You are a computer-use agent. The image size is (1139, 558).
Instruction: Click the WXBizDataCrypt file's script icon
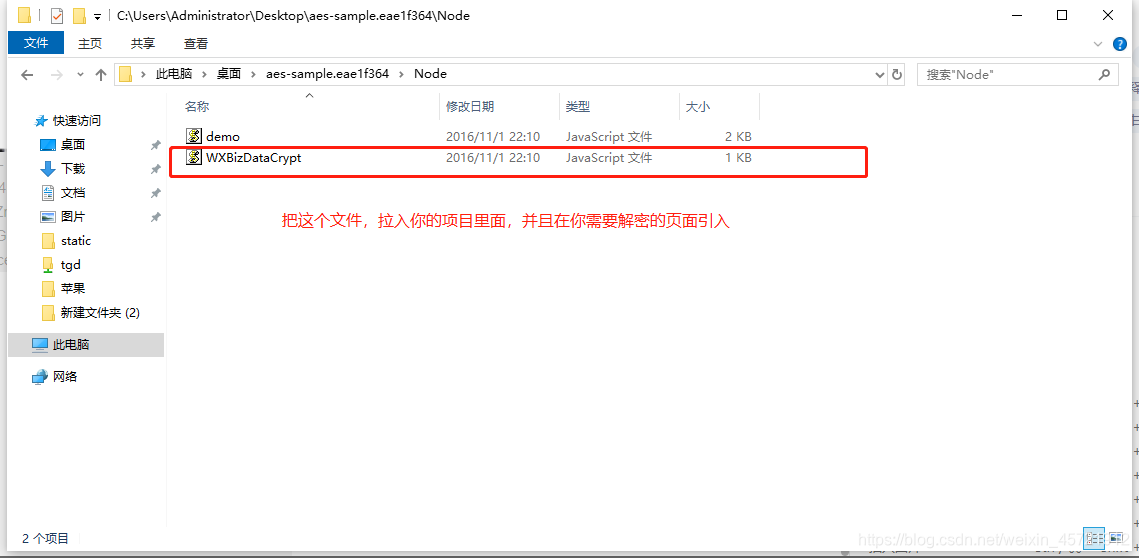[x=193, y=158]
